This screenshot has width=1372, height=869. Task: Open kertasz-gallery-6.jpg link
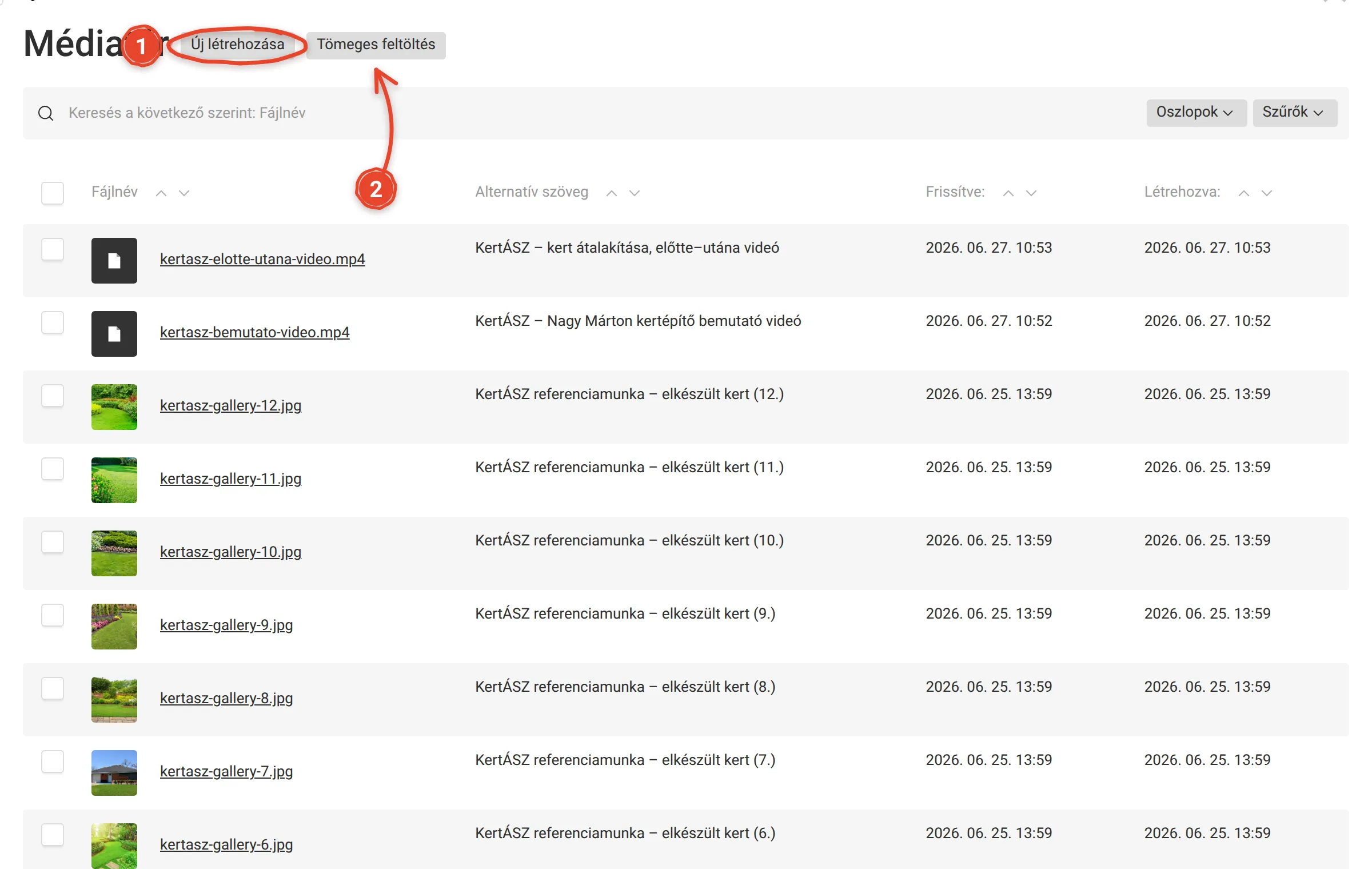tap(226, 845)
